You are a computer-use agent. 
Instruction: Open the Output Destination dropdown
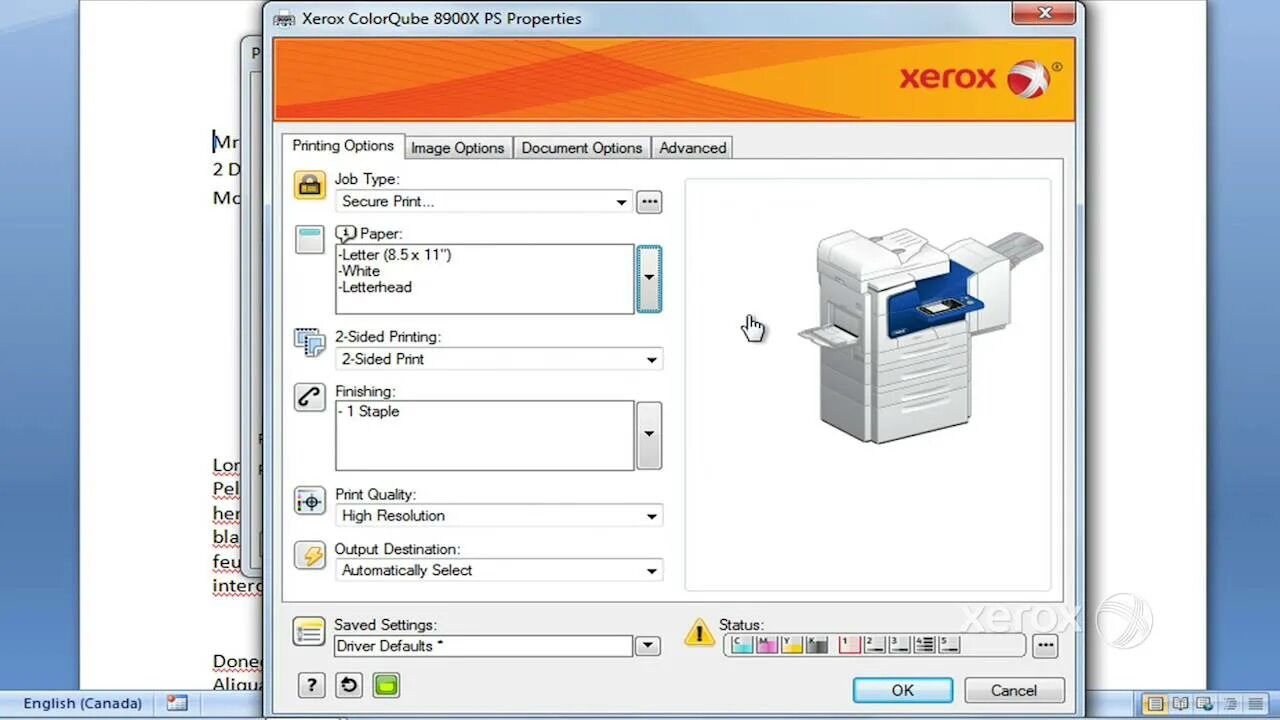(498, 570)
